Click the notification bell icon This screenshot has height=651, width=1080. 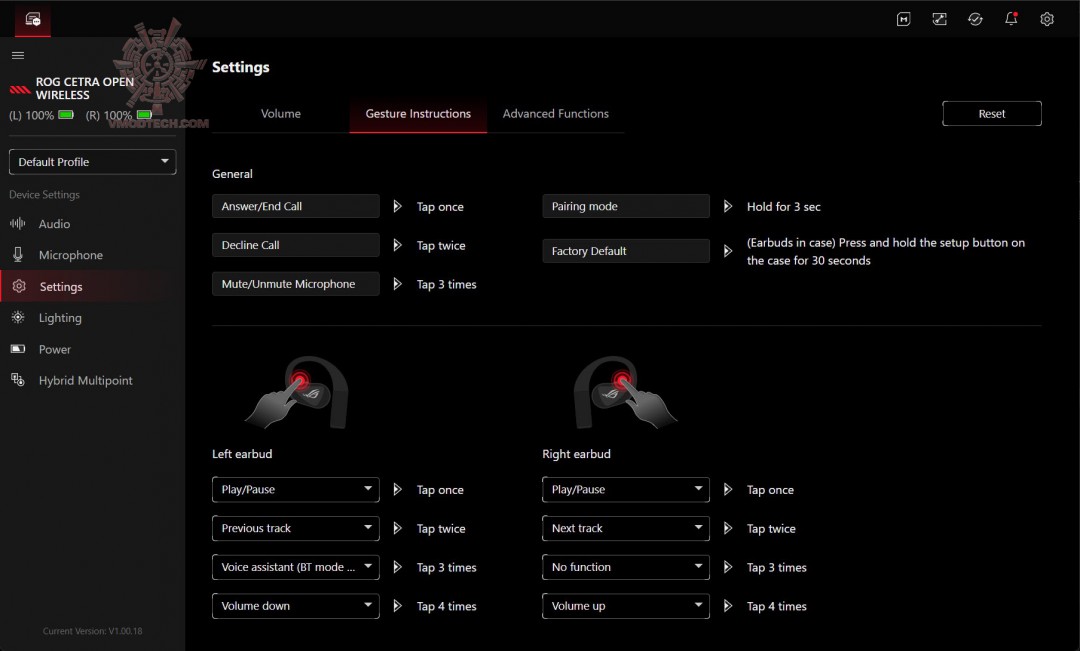click(1011, 19)
